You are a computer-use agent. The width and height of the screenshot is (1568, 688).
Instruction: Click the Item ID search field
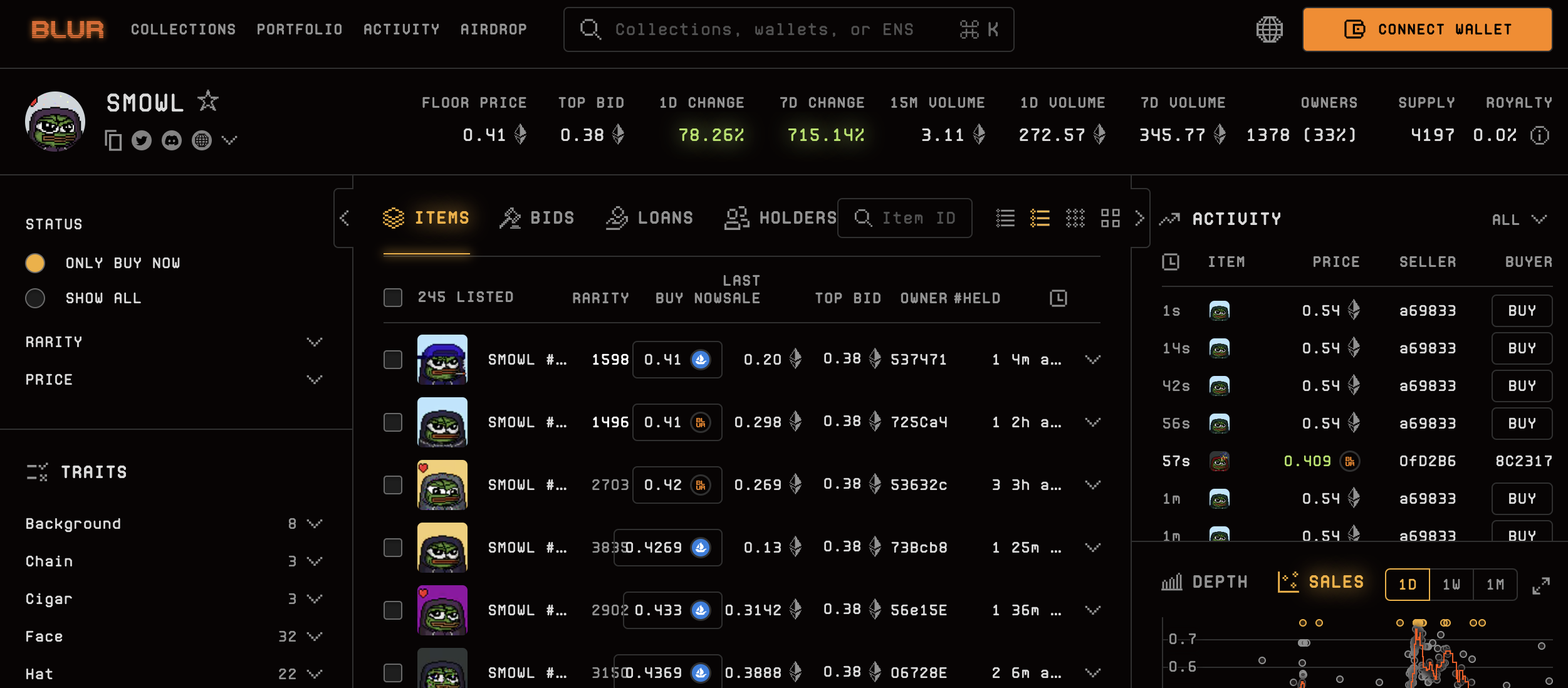point(906,218)
